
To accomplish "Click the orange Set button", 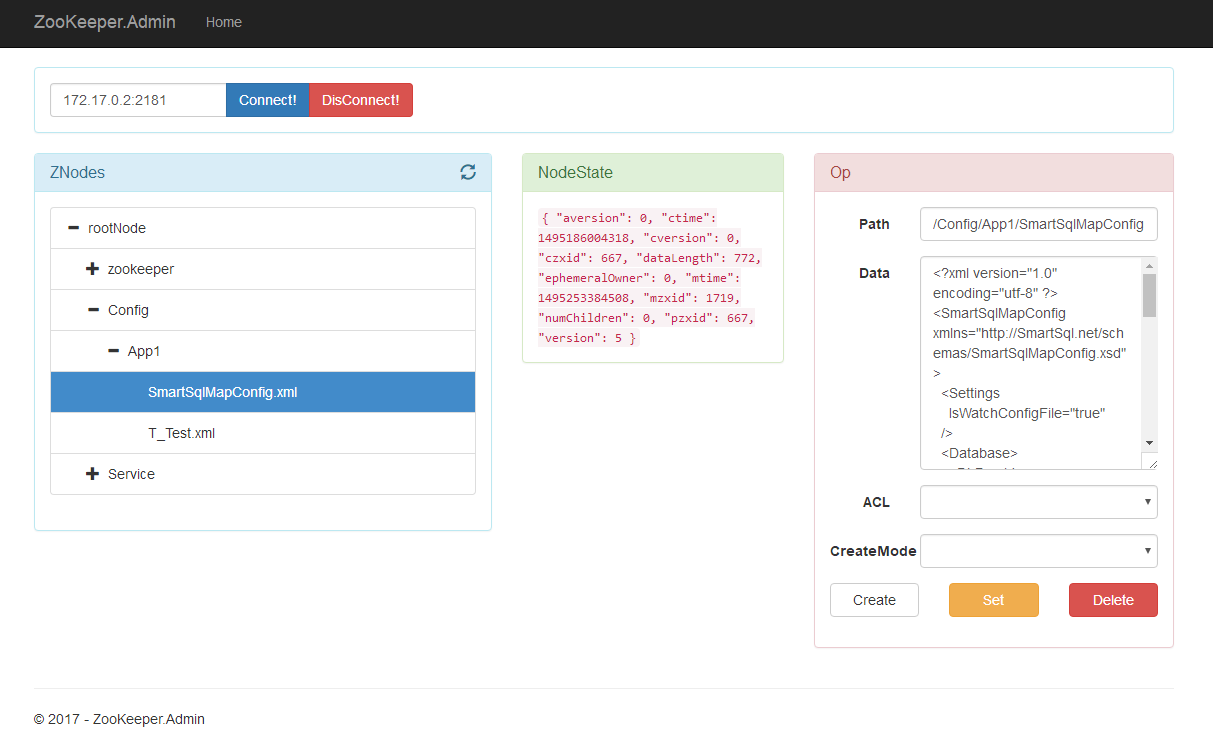I will pyautogui.click(x=993, y=600).
